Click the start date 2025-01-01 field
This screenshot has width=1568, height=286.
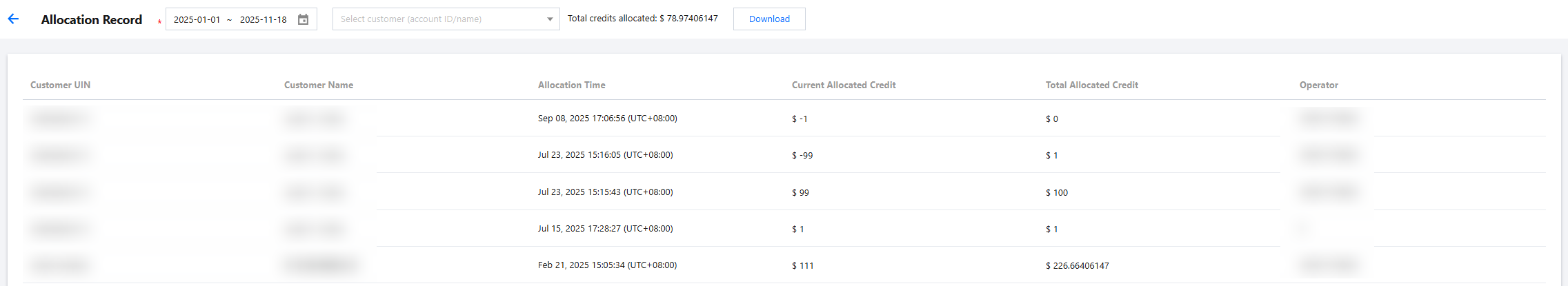(197, 19)
